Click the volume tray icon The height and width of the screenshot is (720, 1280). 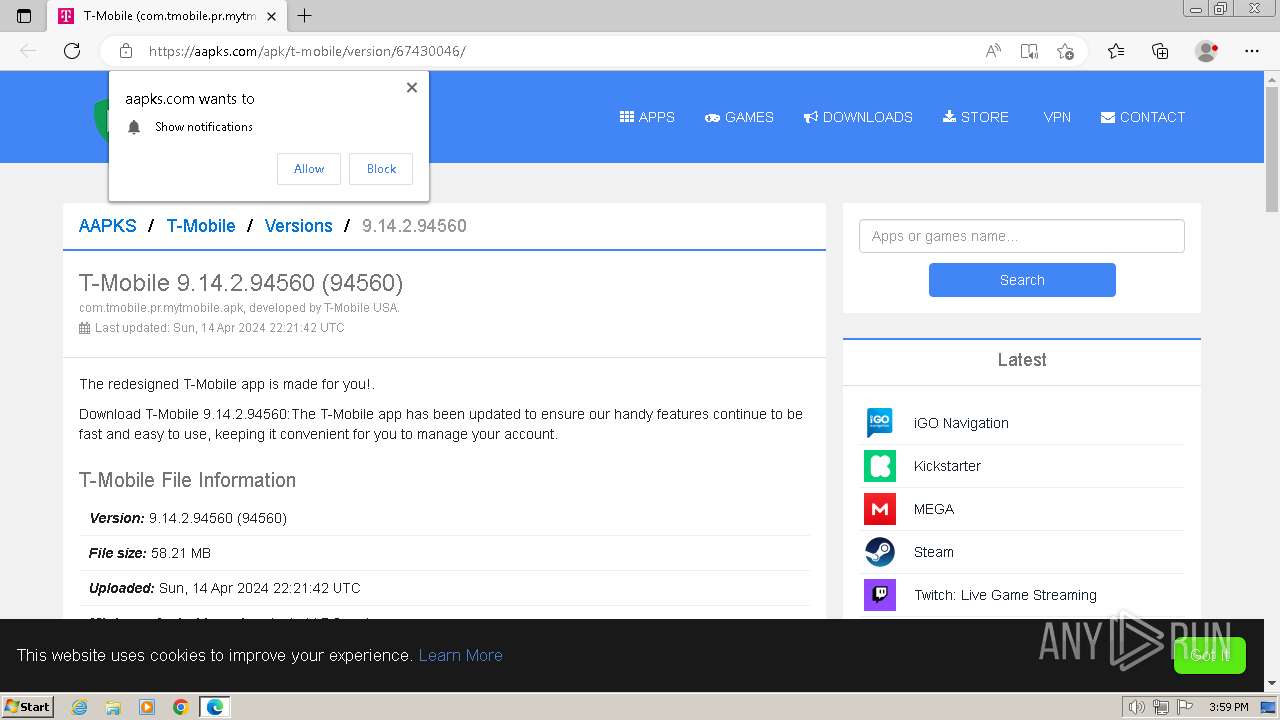coord(1136,707)
